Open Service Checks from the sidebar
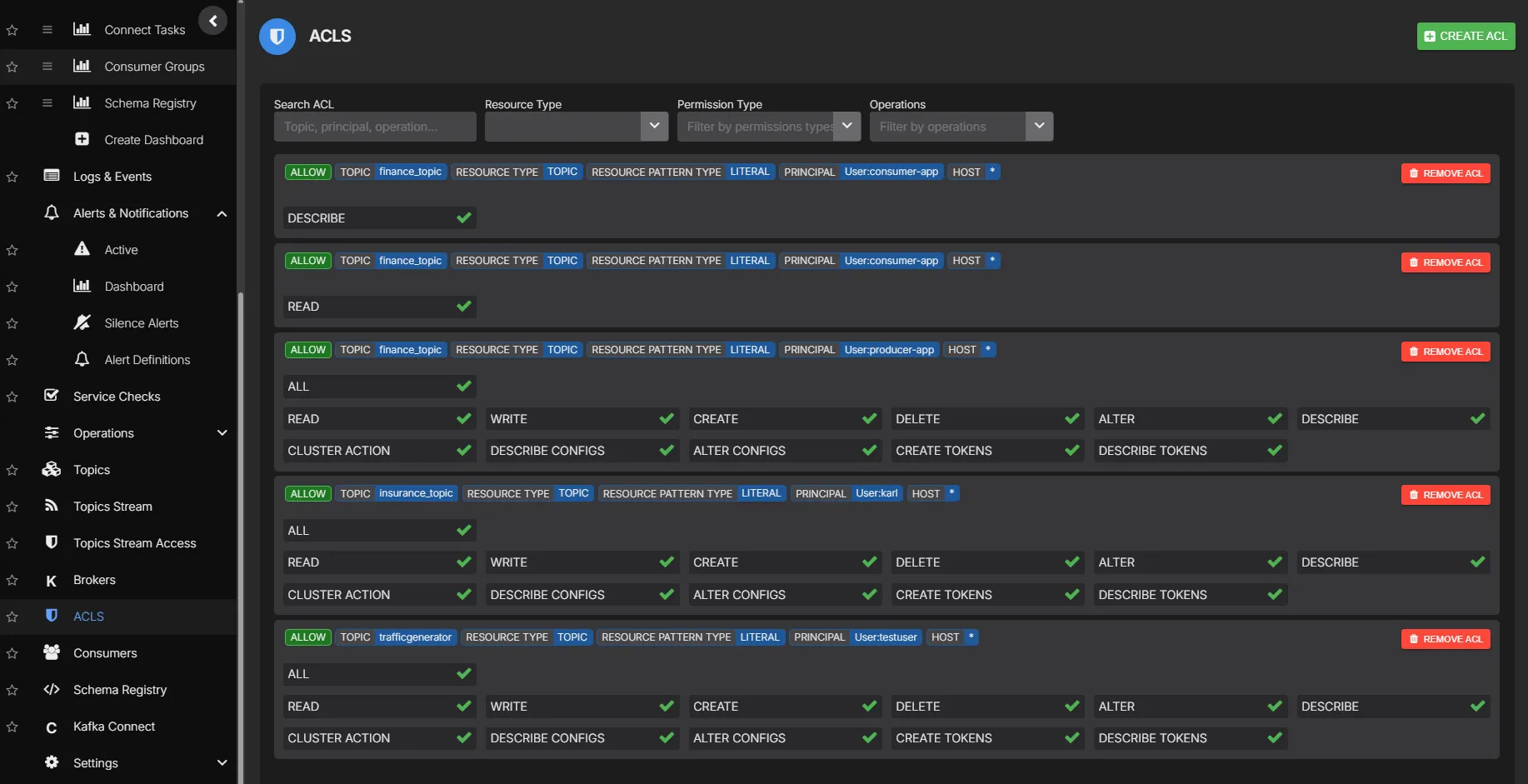This screenshot has width=1528, height=784. (x=116, y=396)
